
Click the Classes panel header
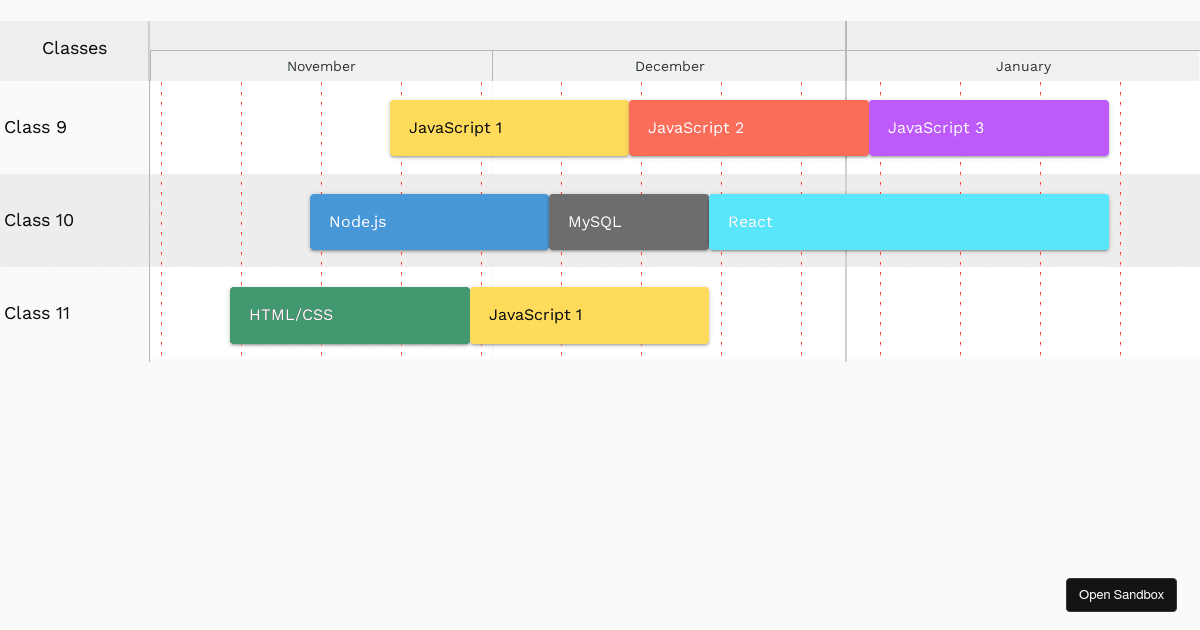pyautogui.click(x=74, y=48)
